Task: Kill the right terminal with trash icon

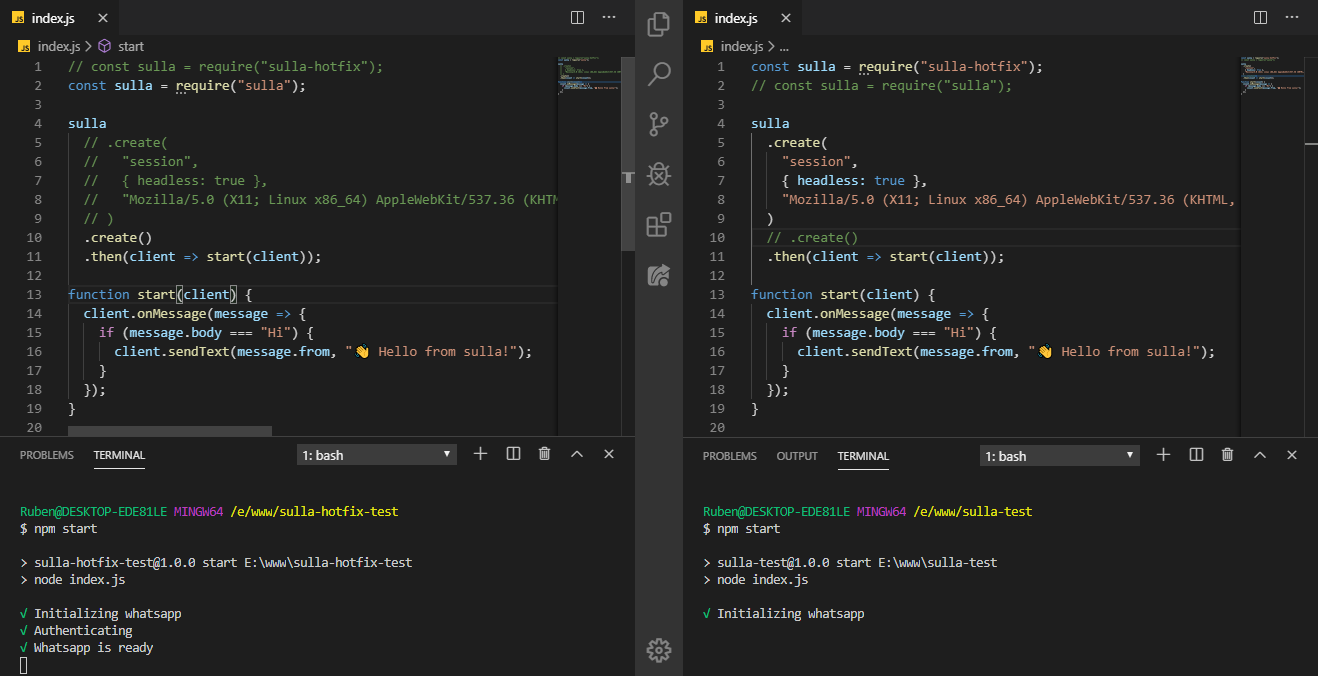Action: [x=1227, y=454]
